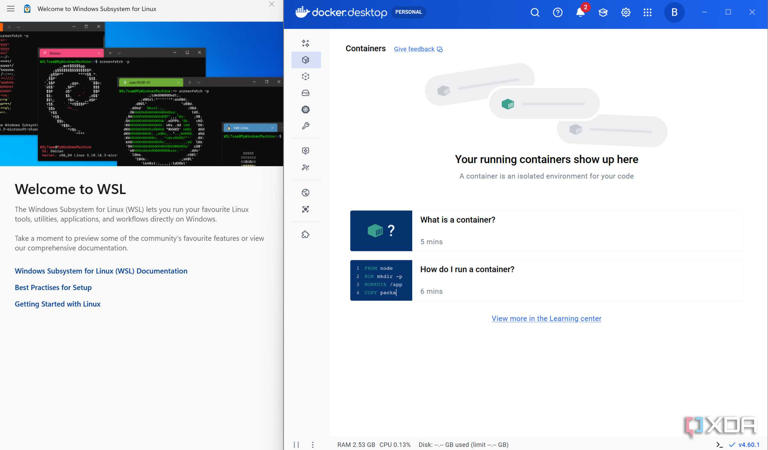Open the terminal icon in status bar
Viewport: 768px width, 450px height.
tap(719, 445)
